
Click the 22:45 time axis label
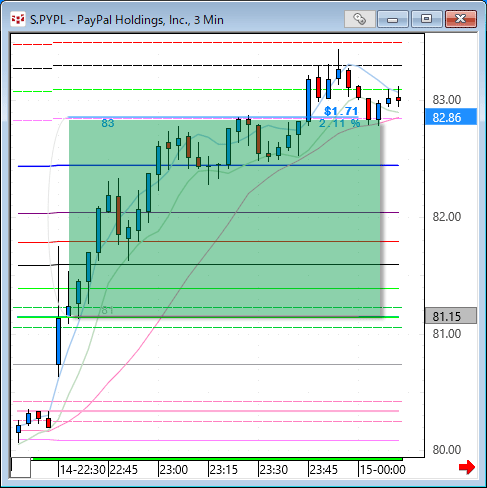(x=124, y=470)
